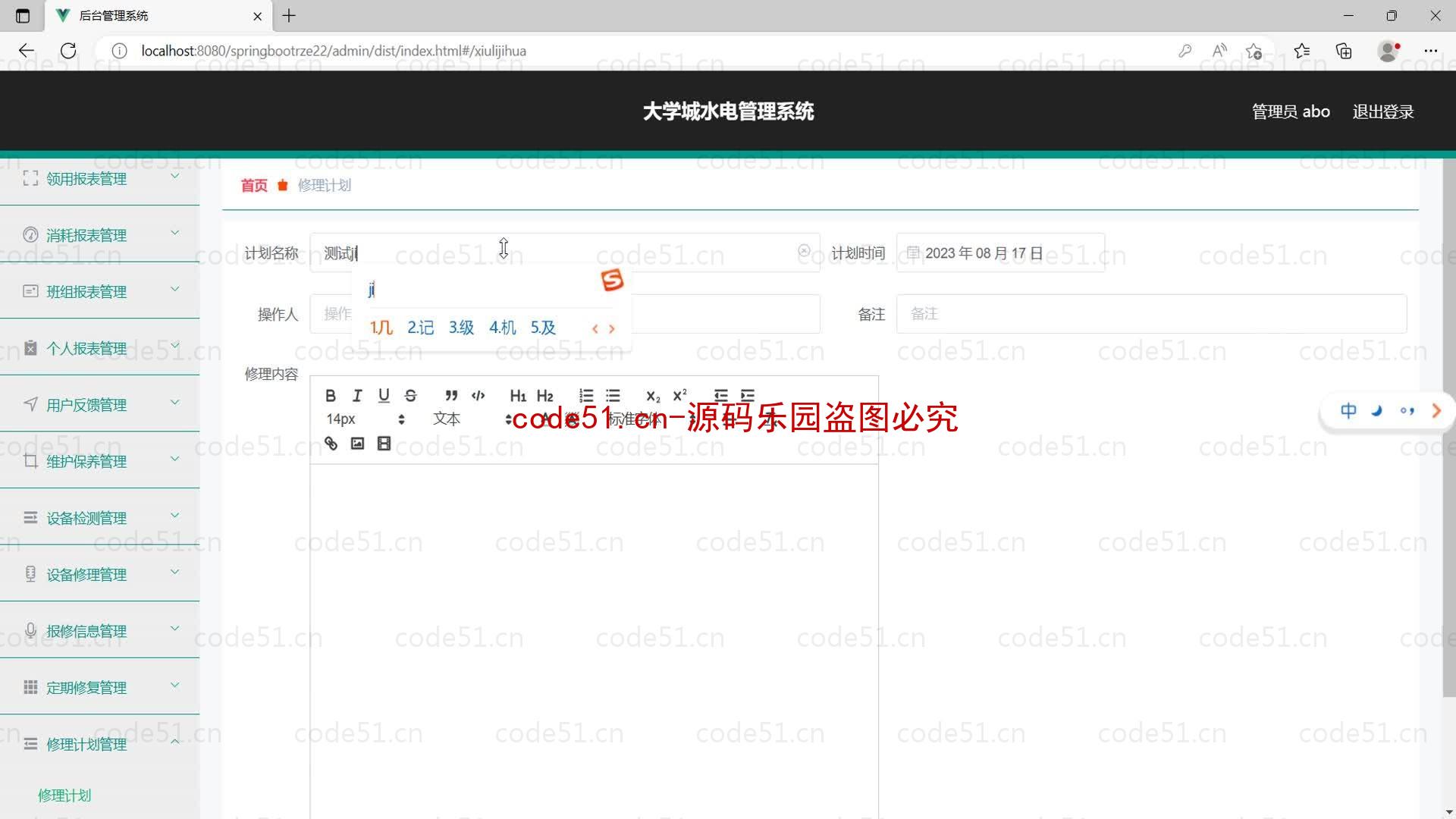The image size is (1456, 819).
Task: Create a bulleted list
Action: point(613,395)
